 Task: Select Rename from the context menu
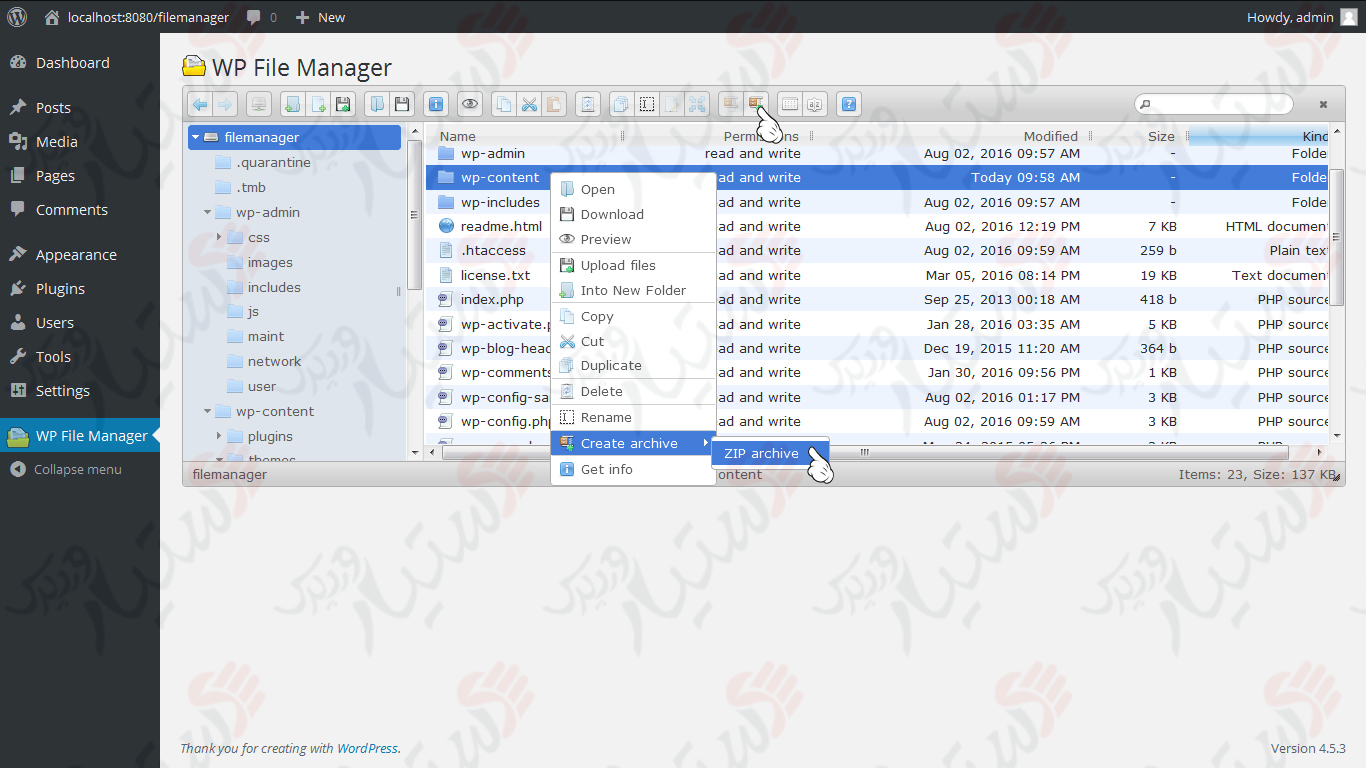[x=604, y=417]
